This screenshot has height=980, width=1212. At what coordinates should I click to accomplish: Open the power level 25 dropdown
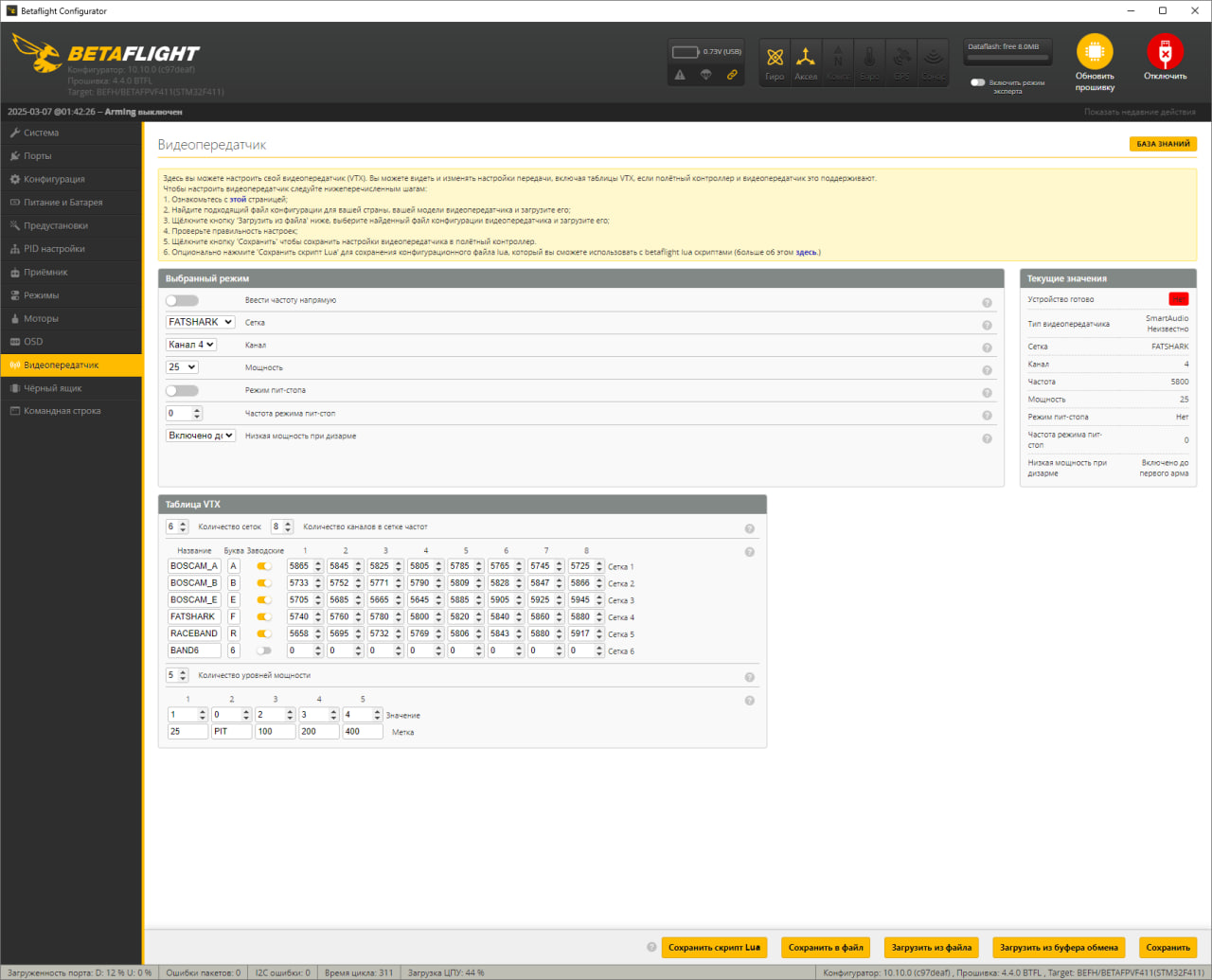tap(182, 367)
